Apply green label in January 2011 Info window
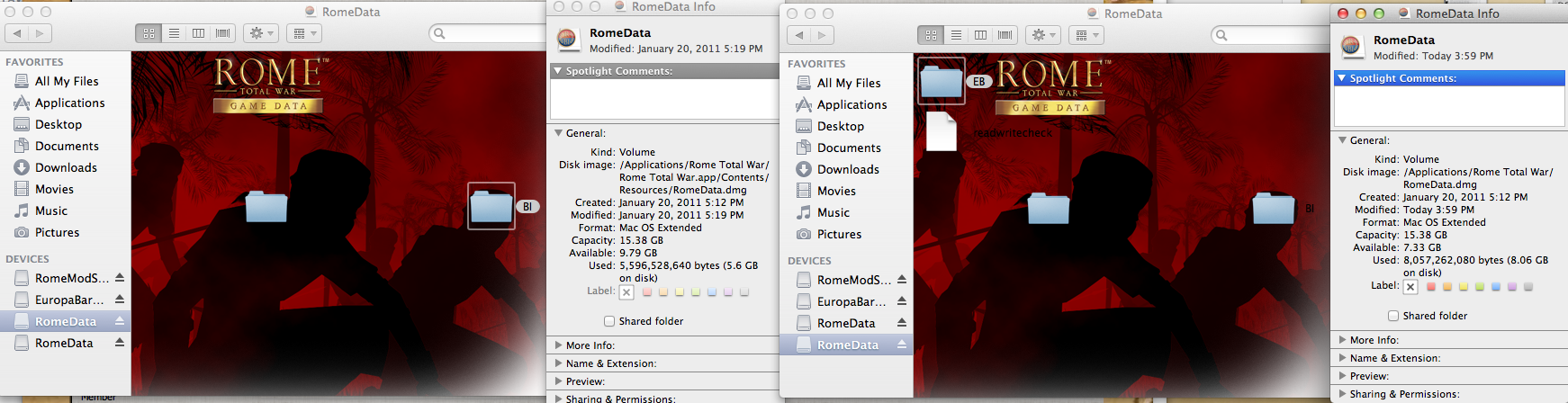This screenshot has height=403, width=1568. (695, 291)
